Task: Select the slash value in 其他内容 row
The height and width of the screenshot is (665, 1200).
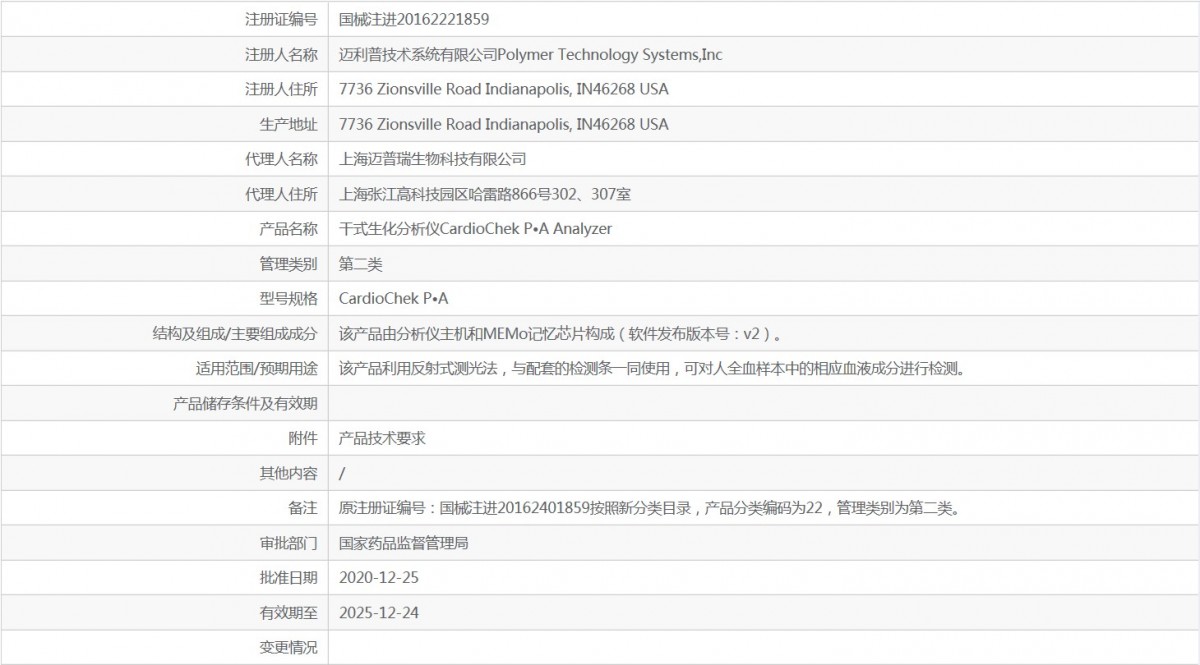Action: click(x=343, y=473)
